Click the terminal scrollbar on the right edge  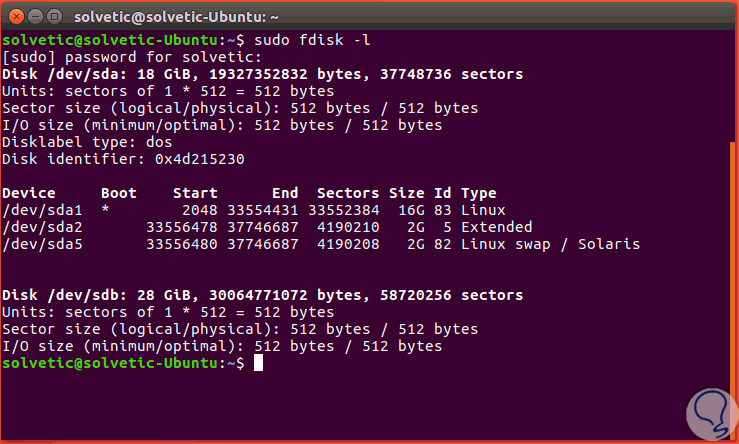coord(734,250)
